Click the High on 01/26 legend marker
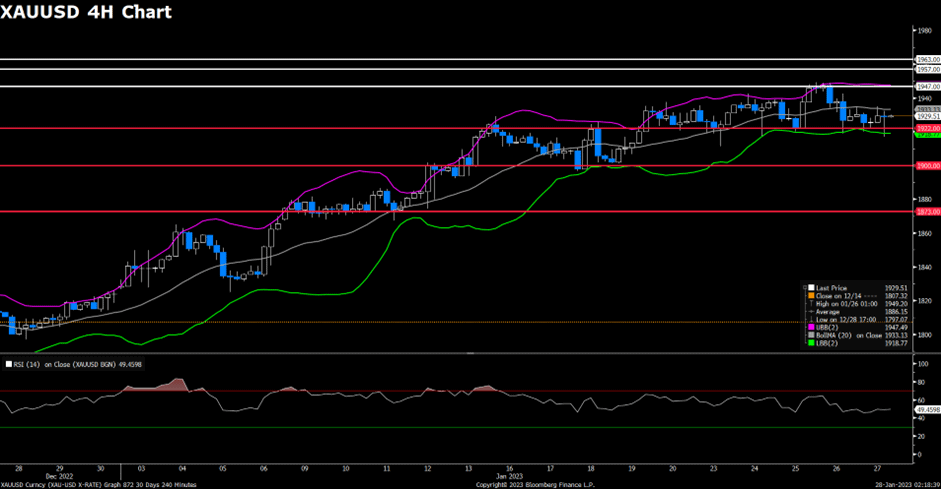This screenshot has width=941, height=489. point(809,303)
